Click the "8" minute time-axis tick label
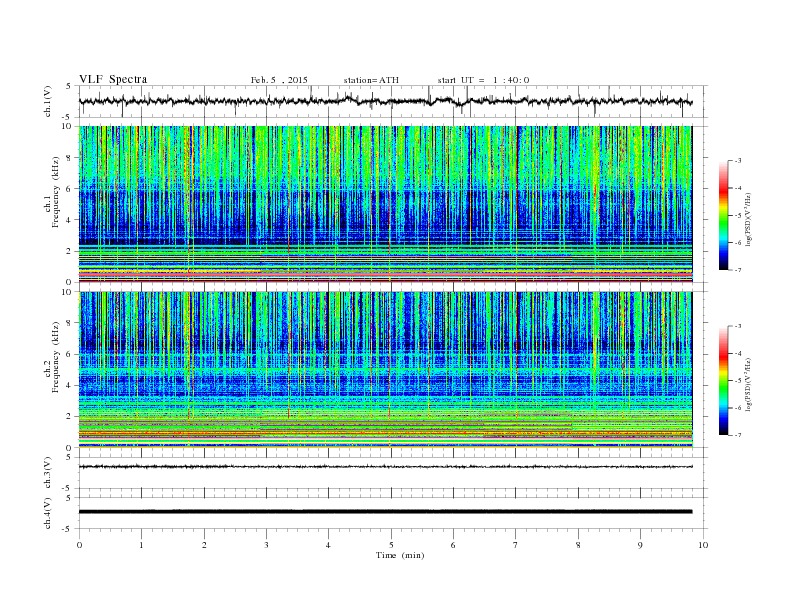 578,545
